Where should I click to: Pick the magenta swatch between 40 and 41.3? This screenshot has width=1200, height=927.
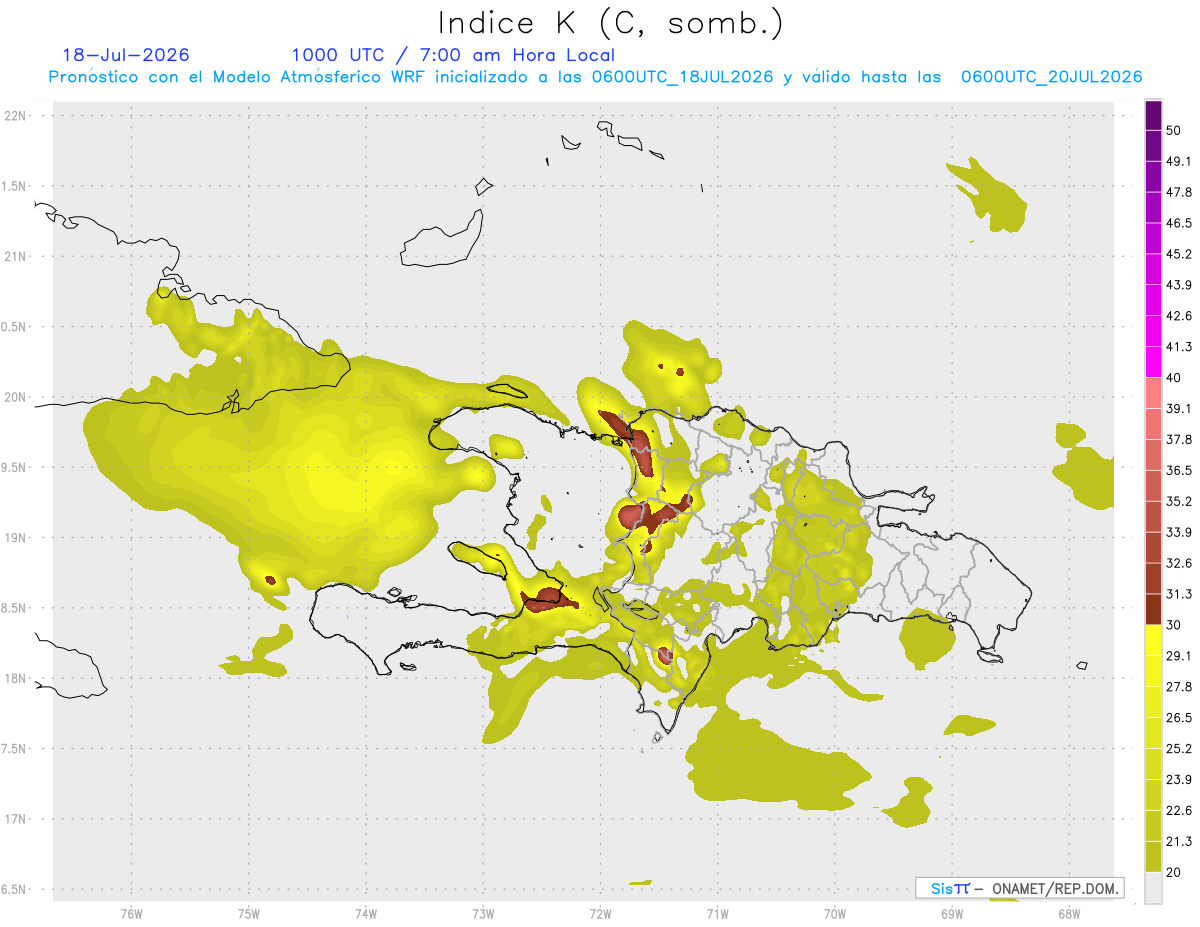click(x=1153, y=362)
